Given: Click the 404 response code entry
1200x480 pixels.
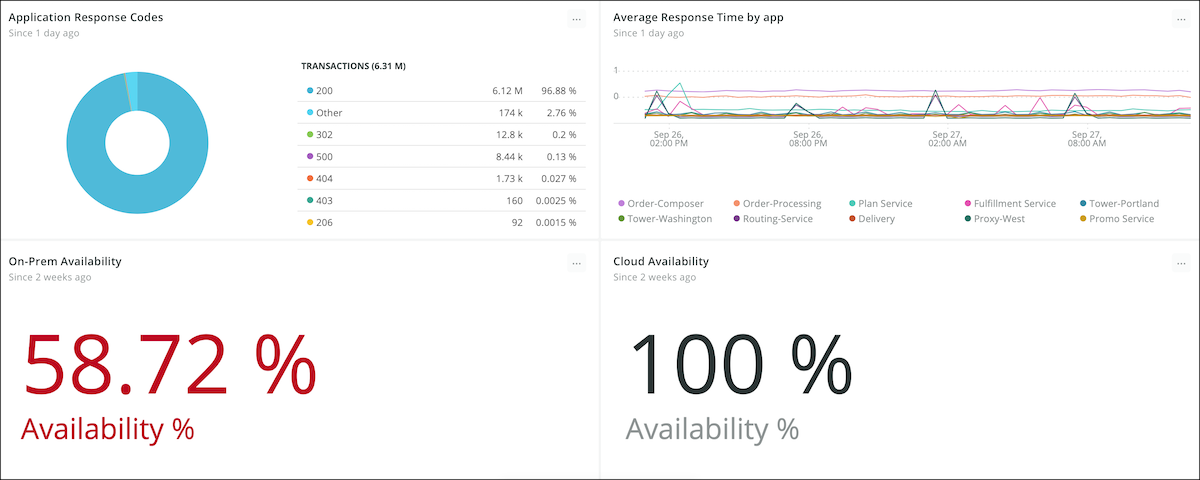Looking at the screenshot, I should [x=441, y=178].
